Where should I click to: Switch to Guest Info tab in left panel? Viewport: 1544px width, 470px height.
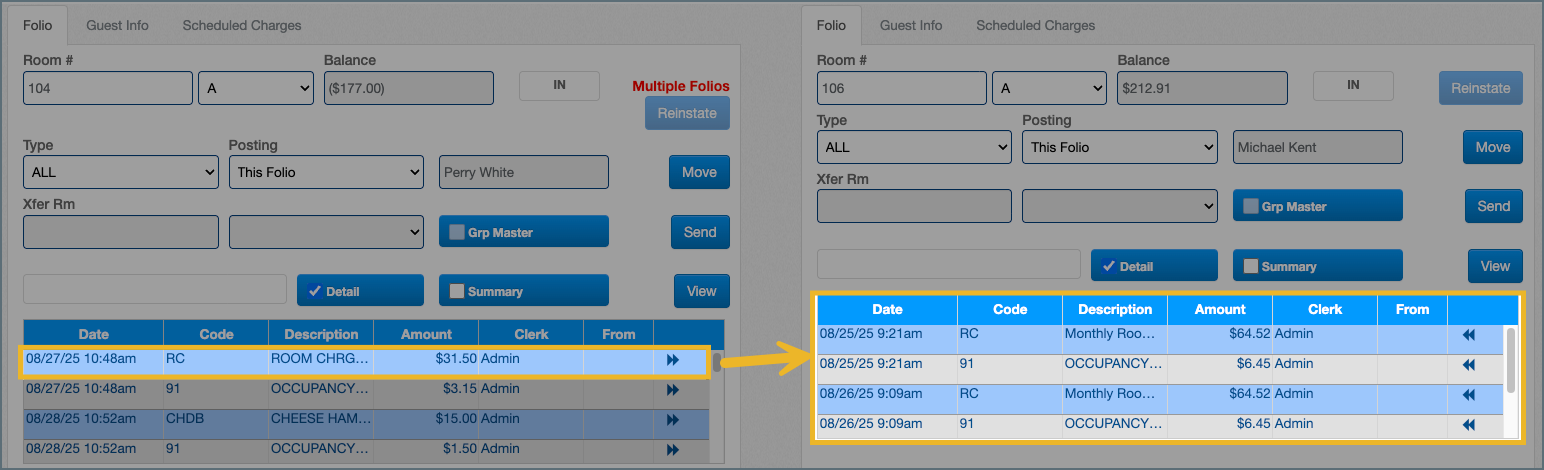point(117,25)
